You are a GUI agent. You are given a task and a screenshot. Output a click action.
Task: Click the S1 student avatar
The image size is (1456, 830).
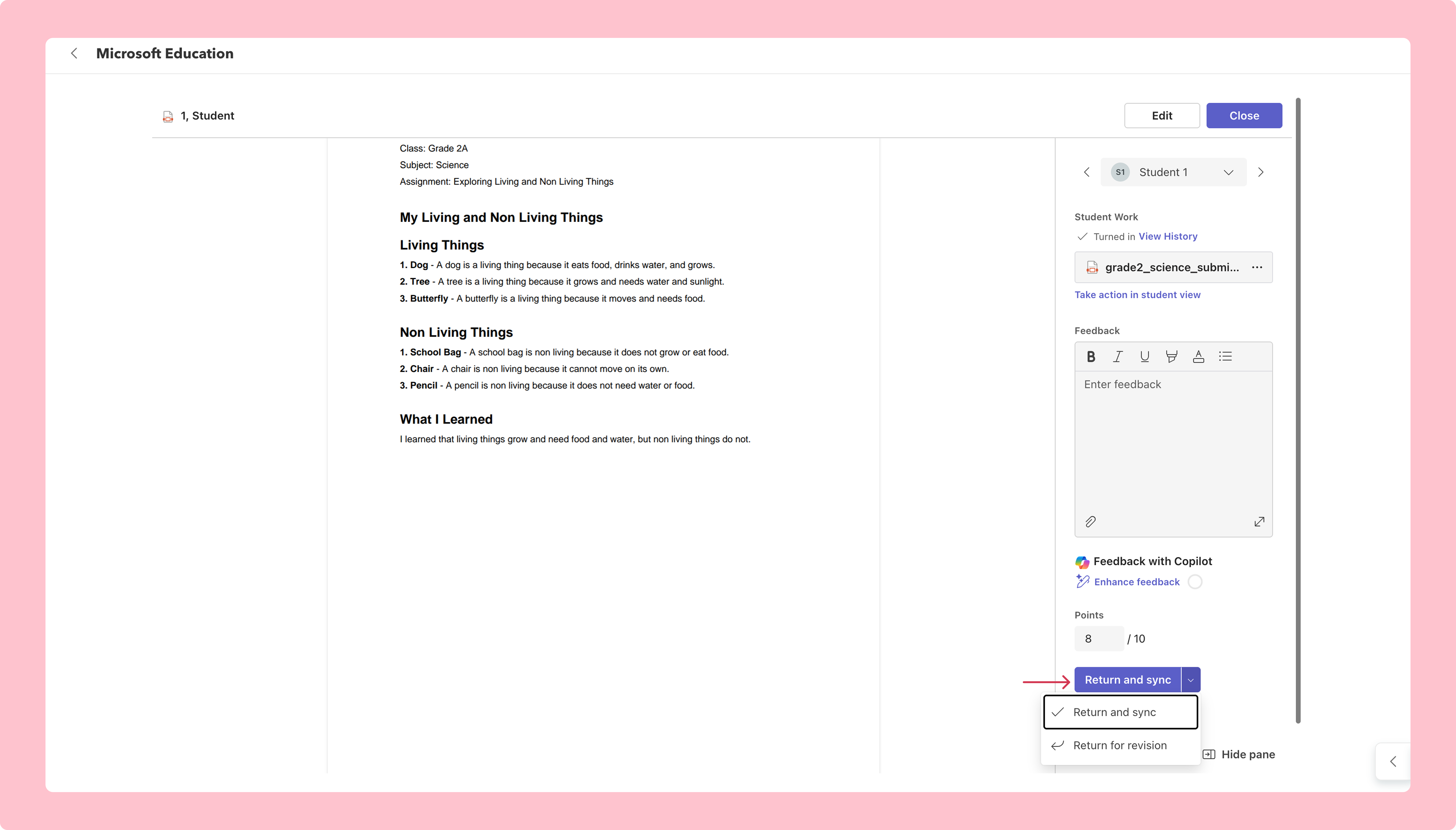pos(1120,172)
